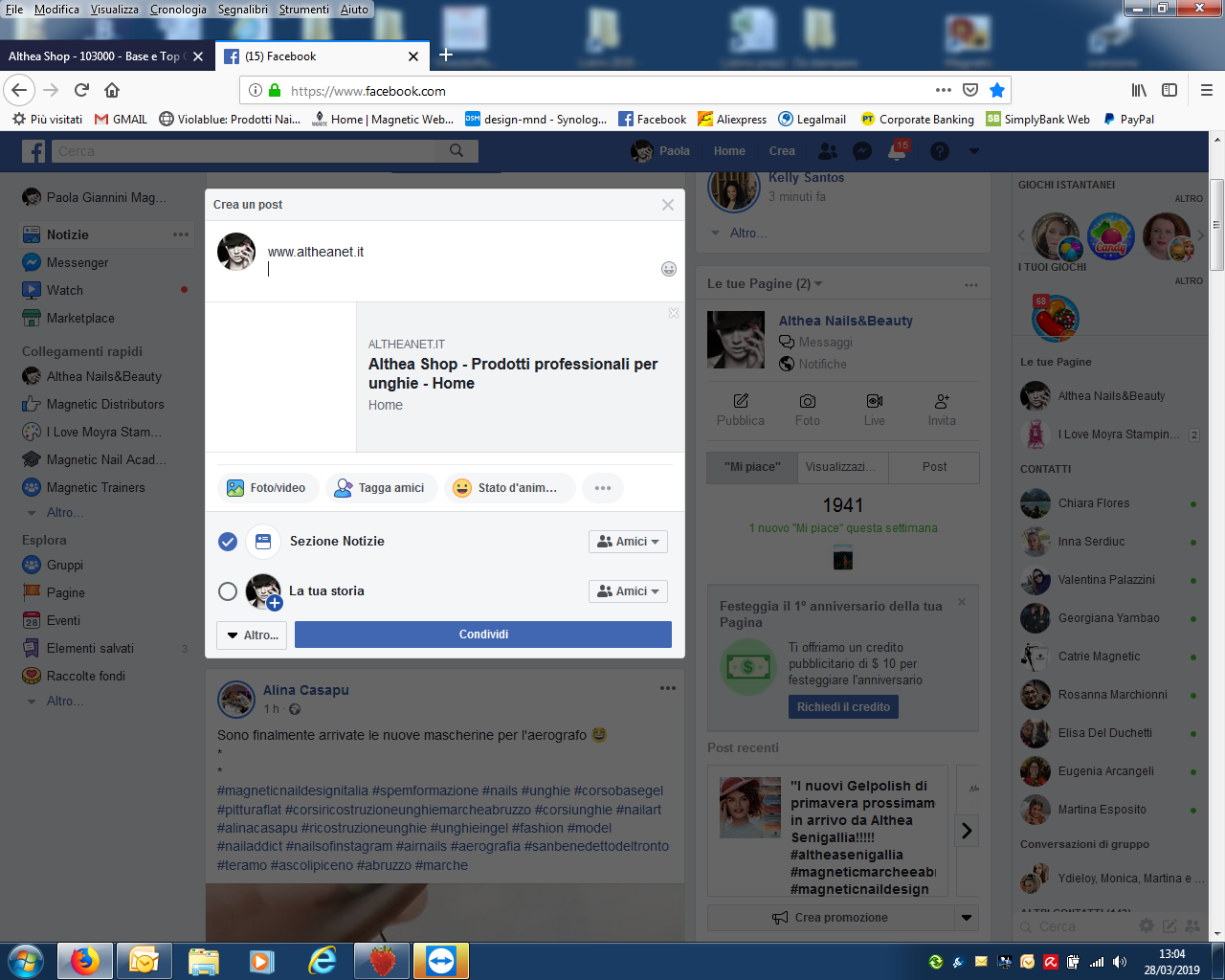Viewport: 1225px width, 980px height.
Task: Open Marketplace in the left sidebar
Action: (x=80, y=318)
